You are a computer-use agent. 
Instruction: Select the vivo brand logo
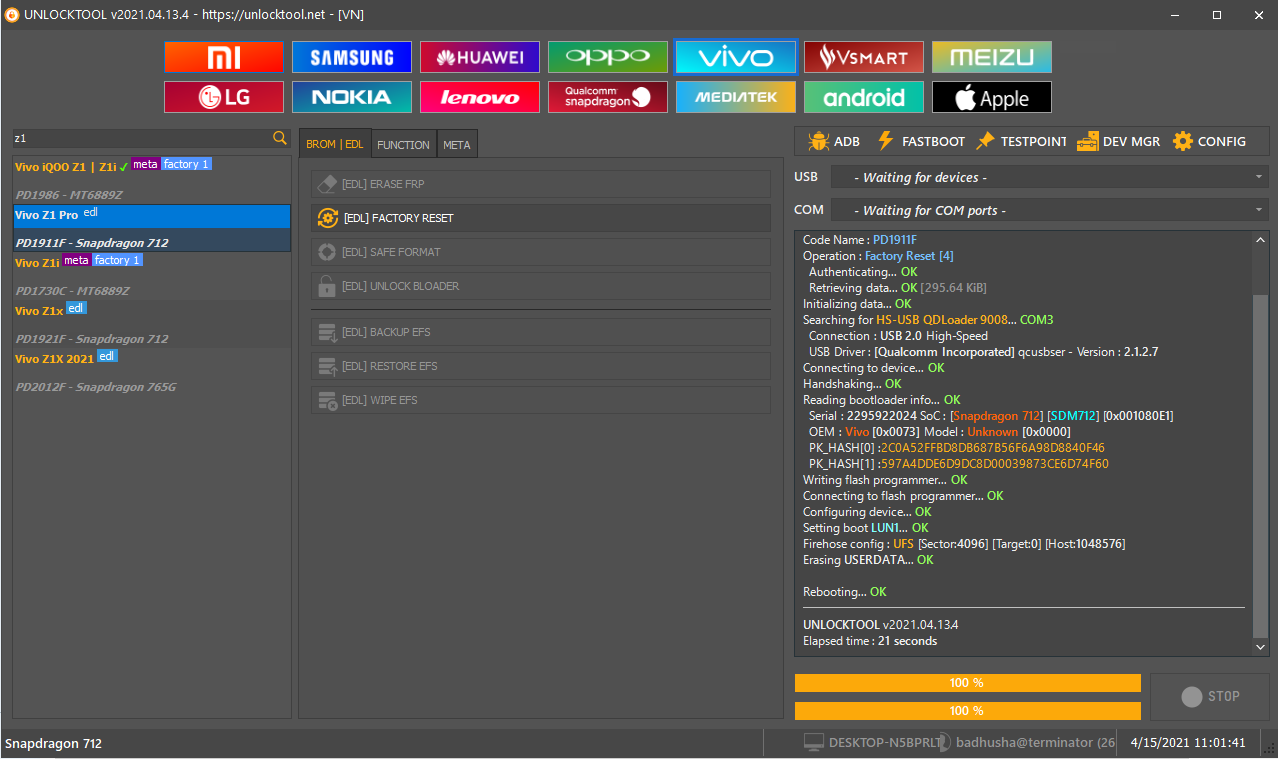pyautogui.click(x=736, y=57)
